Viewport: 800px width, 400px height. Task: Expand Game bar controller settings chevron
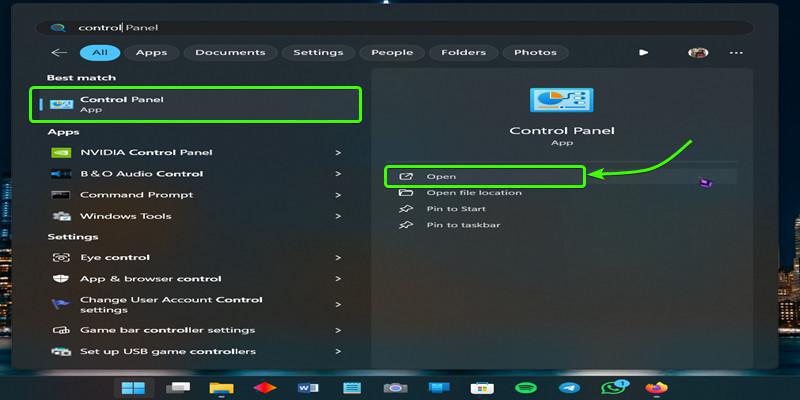tap(338, 330)
